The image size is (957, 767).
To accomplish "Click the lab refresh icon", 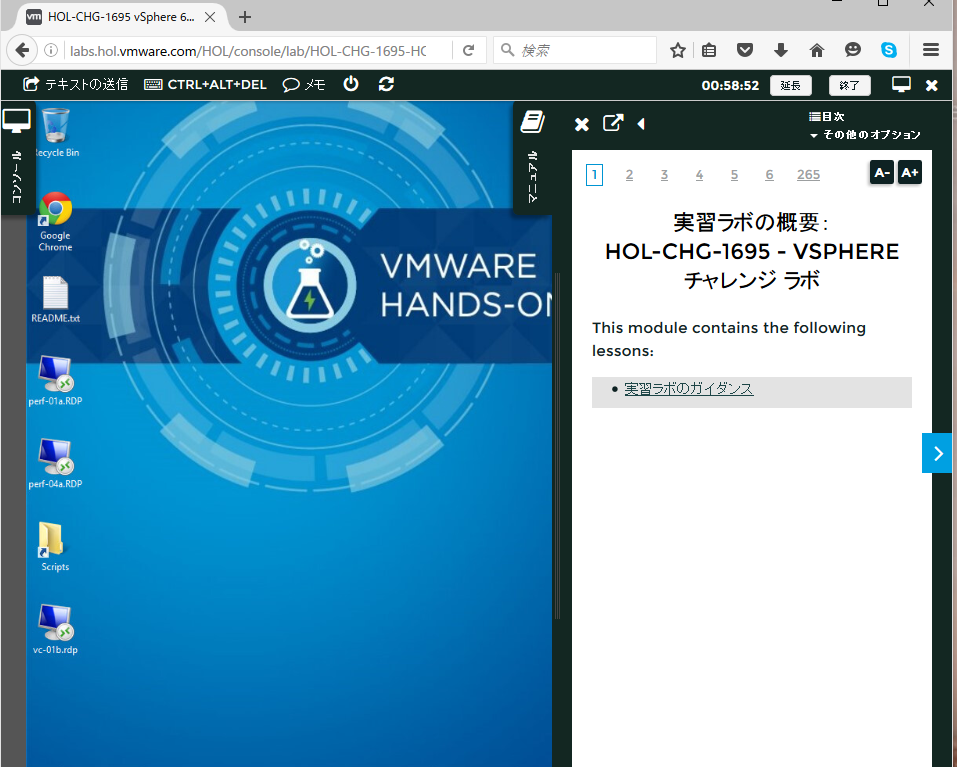I will (x=386, y=84).
